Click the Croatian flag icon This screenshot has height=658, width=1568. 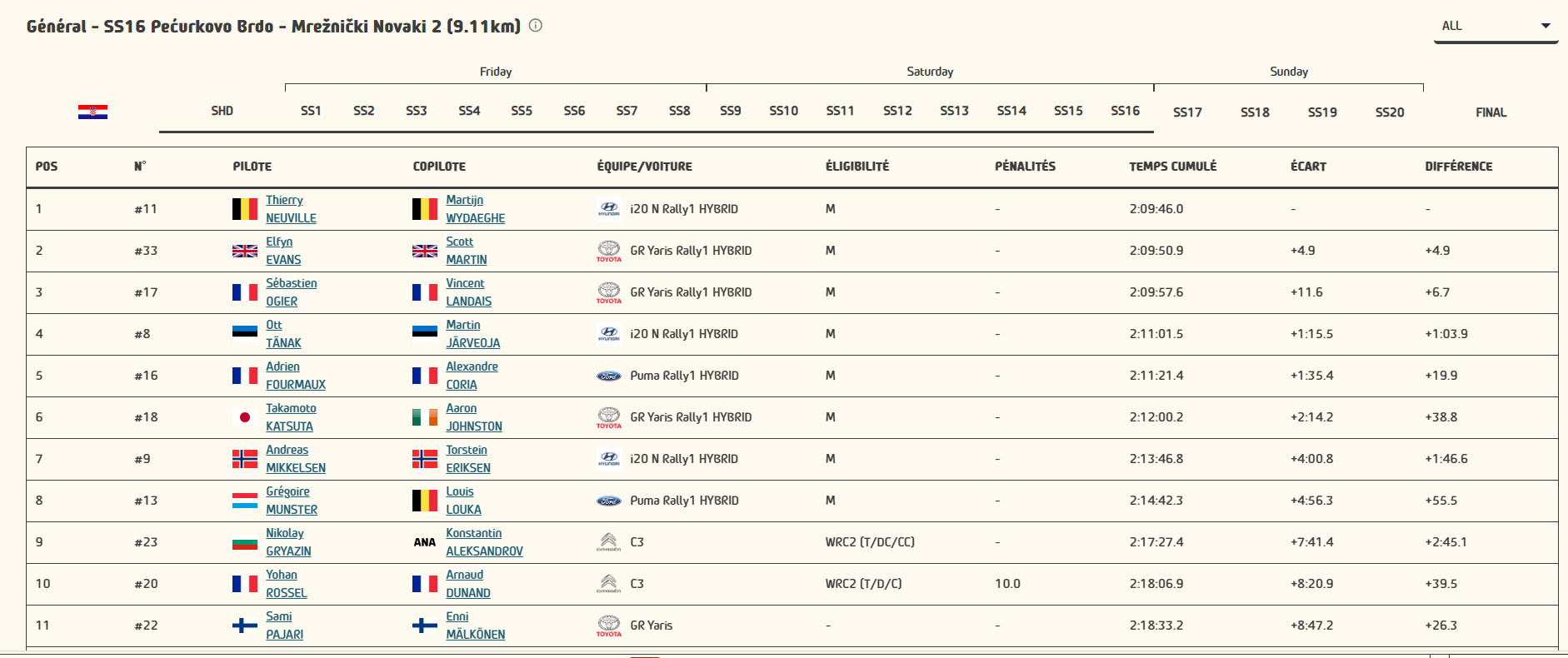92,112
